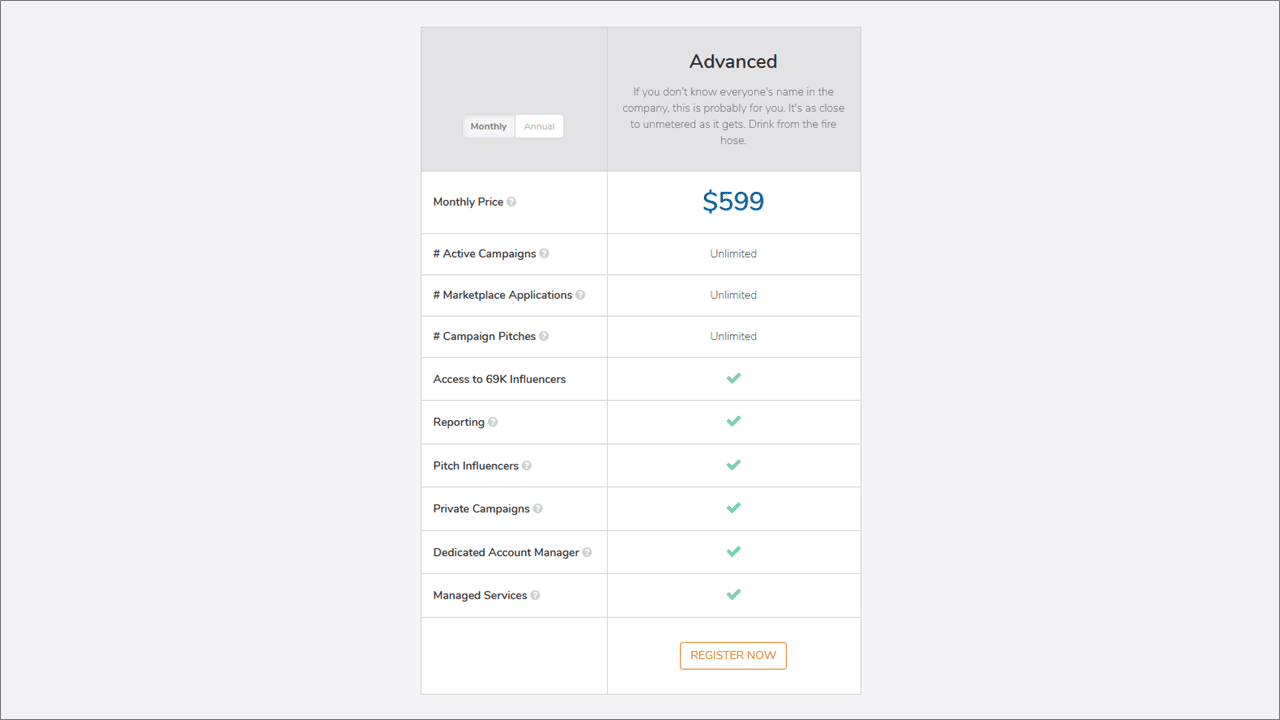Click help icon beside # Active Campaigns
The height and width of the screenshot is (720, 1280).
544,254
